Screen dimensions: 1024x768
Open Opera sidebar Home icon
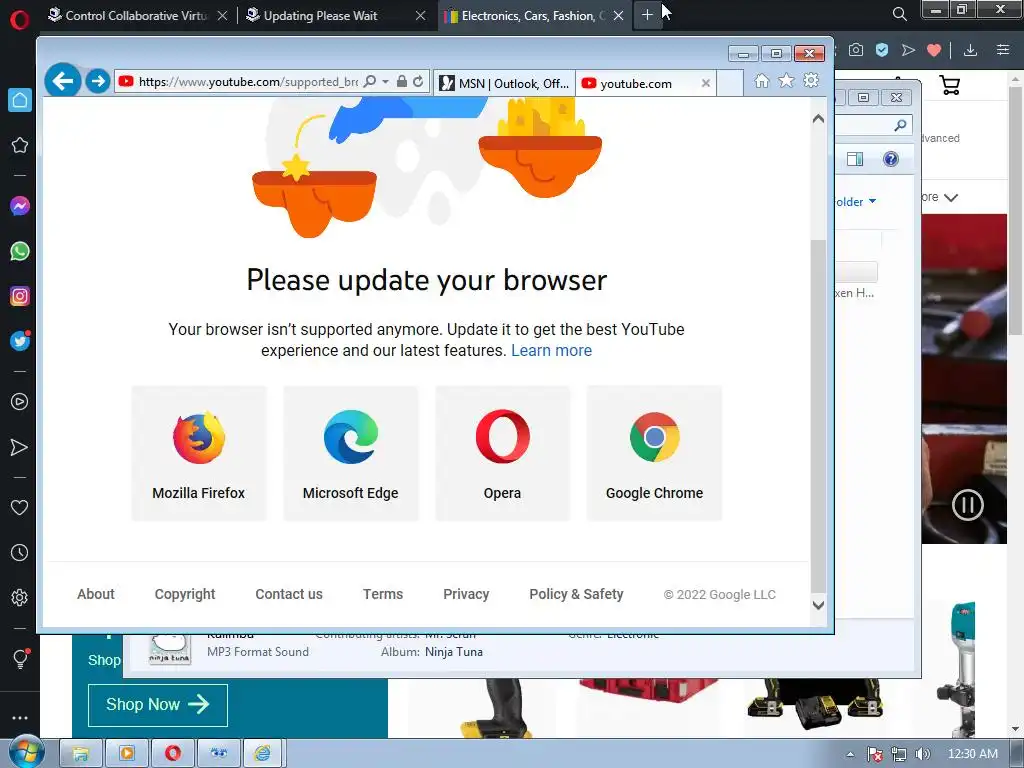(x=20, y=100)
